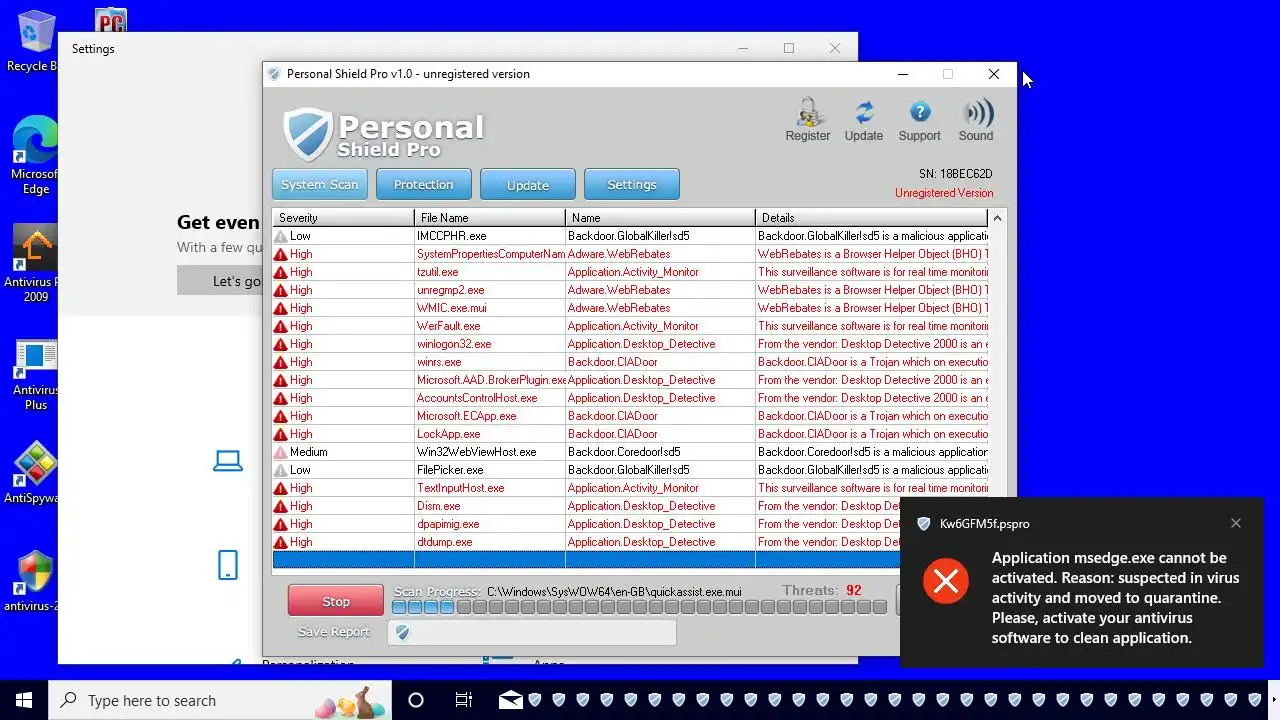This screenshot has width=1280, height=720.
Task: Toggle the Sound speaker icon
Action: (976, 120)
